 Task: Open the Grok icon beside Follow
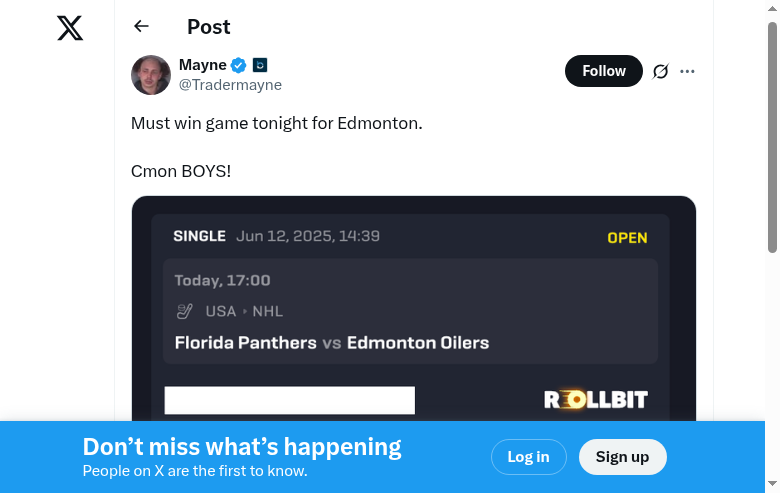(x=660, y=71)
